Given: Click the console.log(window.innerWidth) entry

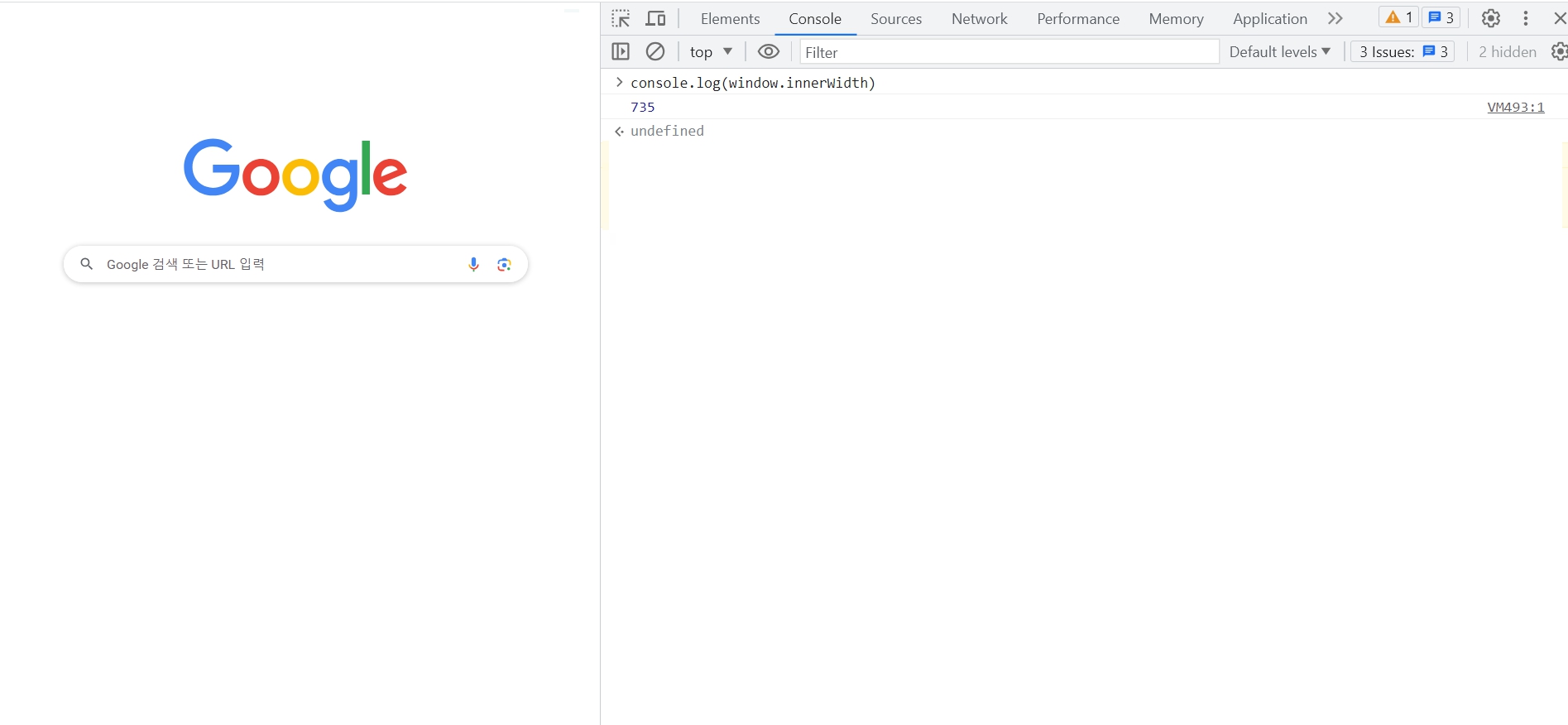Looking at the screenshot, I should (x=753, y=83).
